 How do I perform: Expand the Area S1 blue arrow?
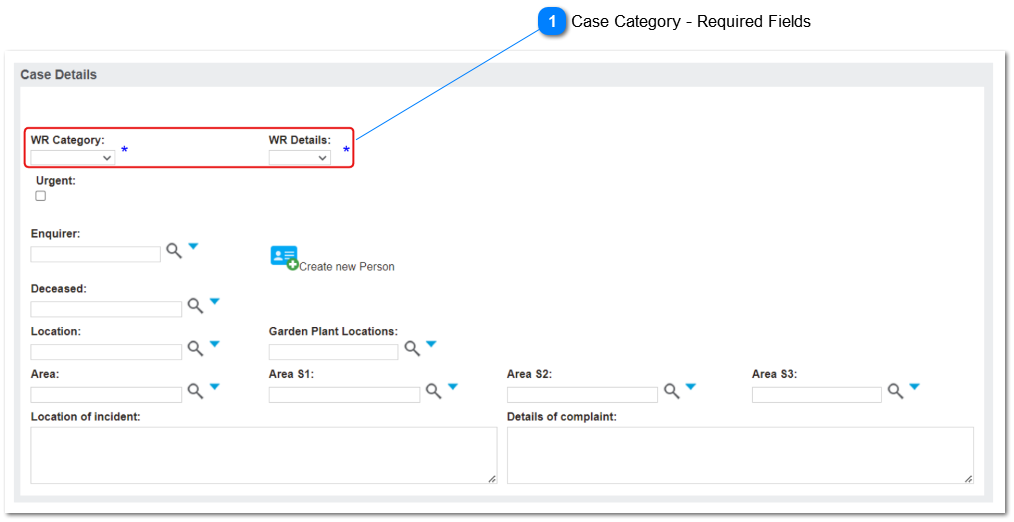click(453, 387)
